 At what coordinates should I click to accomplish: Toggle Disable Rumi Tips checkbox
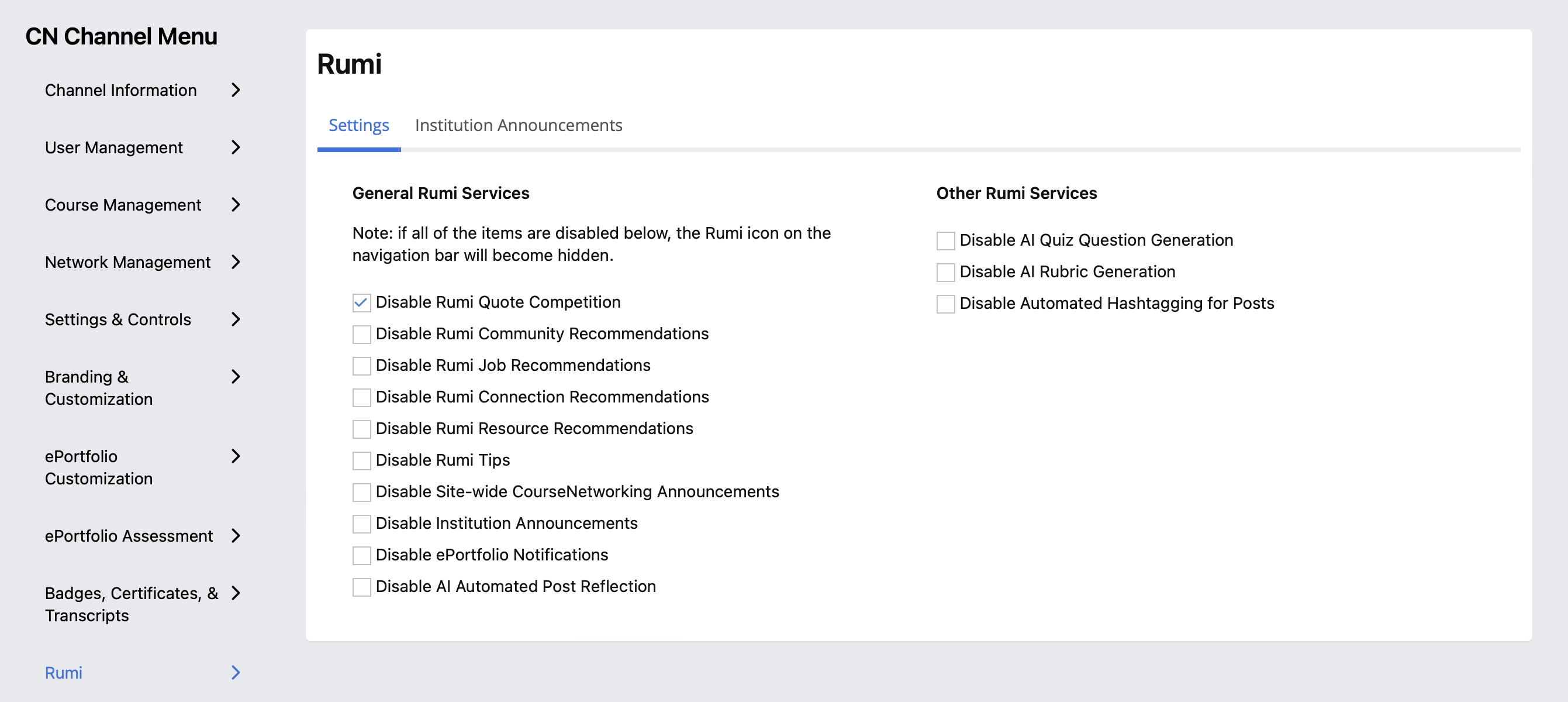pyautogui.click(x=361, y=461)
